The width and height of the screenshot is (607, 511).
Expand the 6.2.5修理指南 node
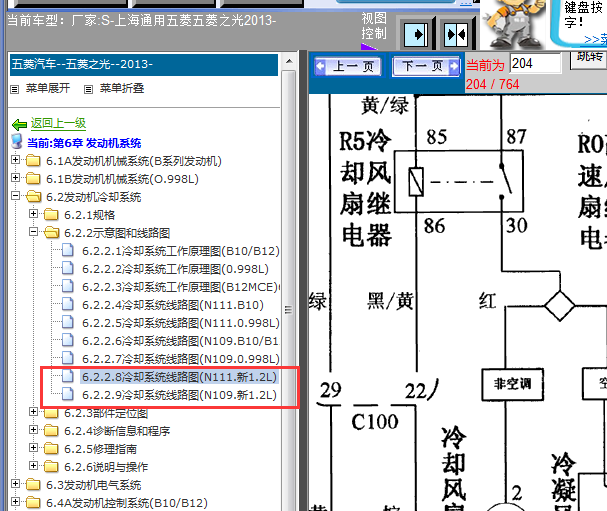33,448
